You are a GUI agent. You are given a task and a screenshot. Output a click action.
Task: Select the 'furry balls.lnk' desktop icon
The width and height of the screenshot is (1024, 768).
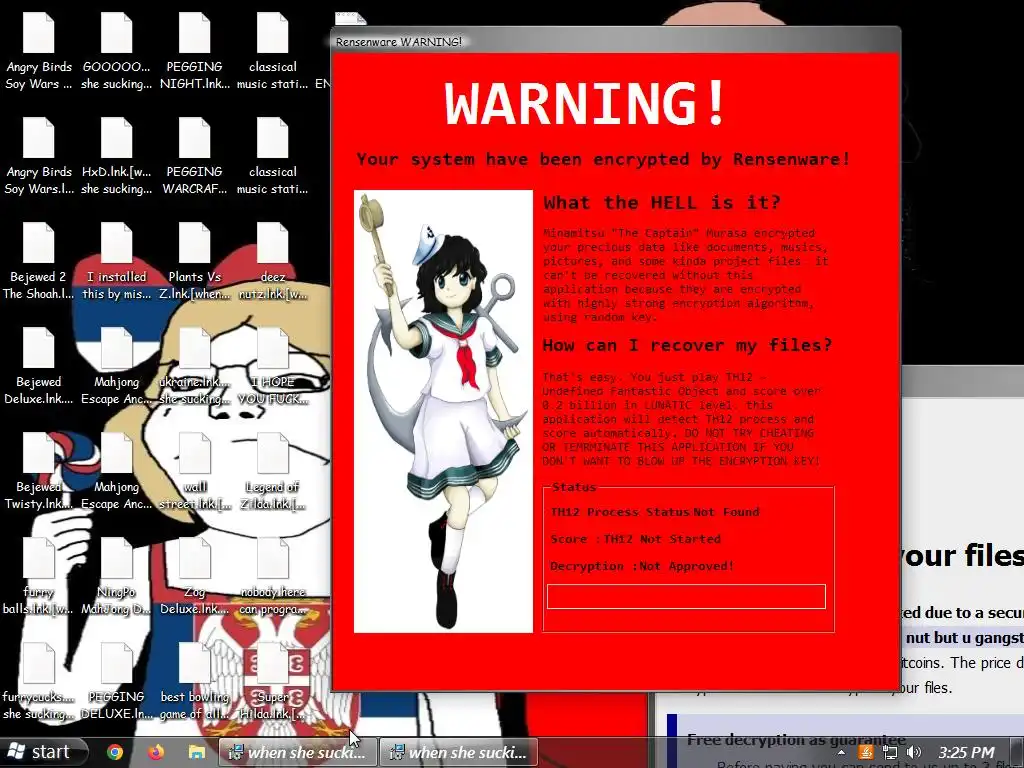(x=39, y=578)
